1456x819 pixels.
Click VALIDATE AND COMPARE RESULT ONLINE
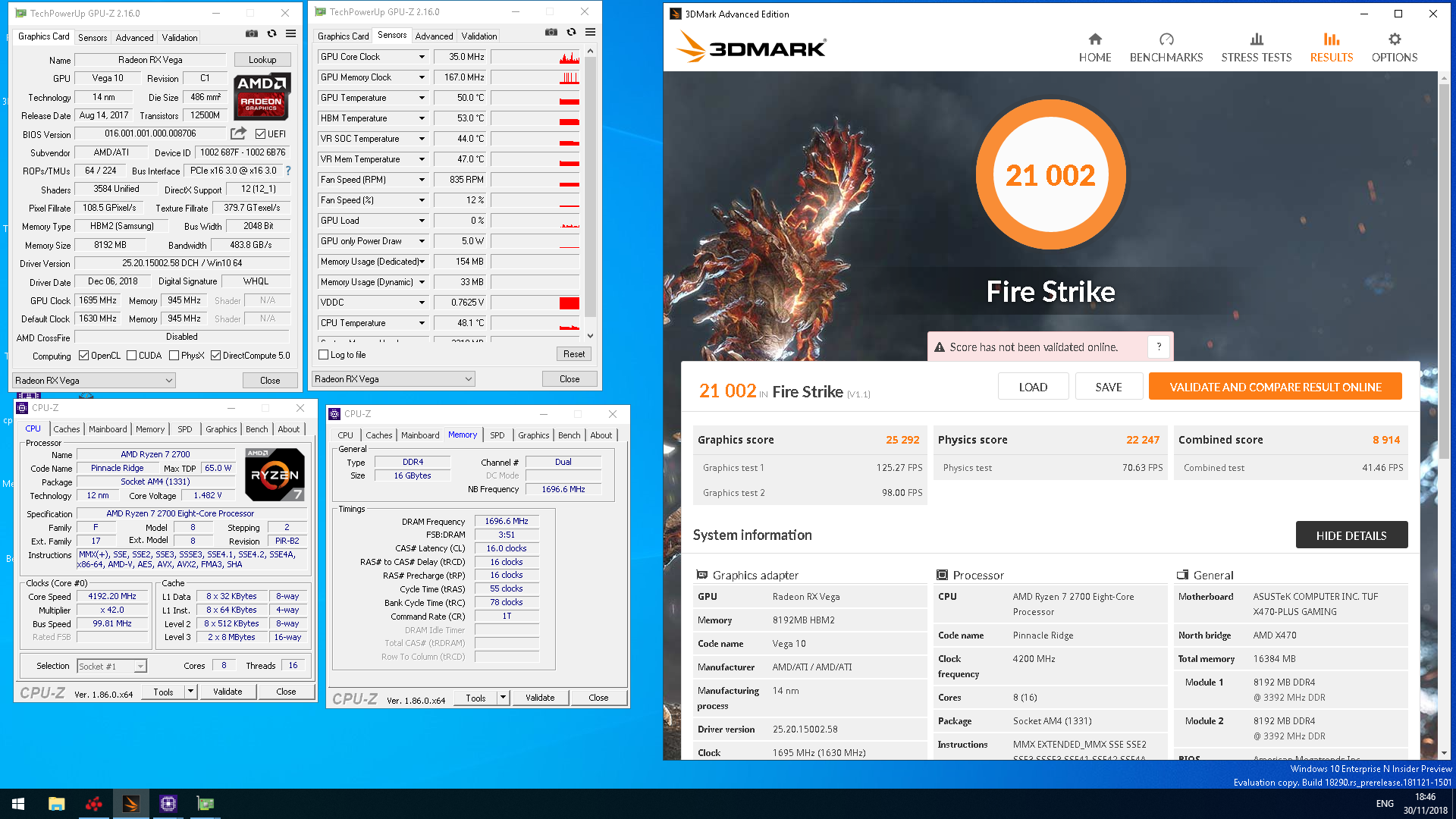[1275, 387]
